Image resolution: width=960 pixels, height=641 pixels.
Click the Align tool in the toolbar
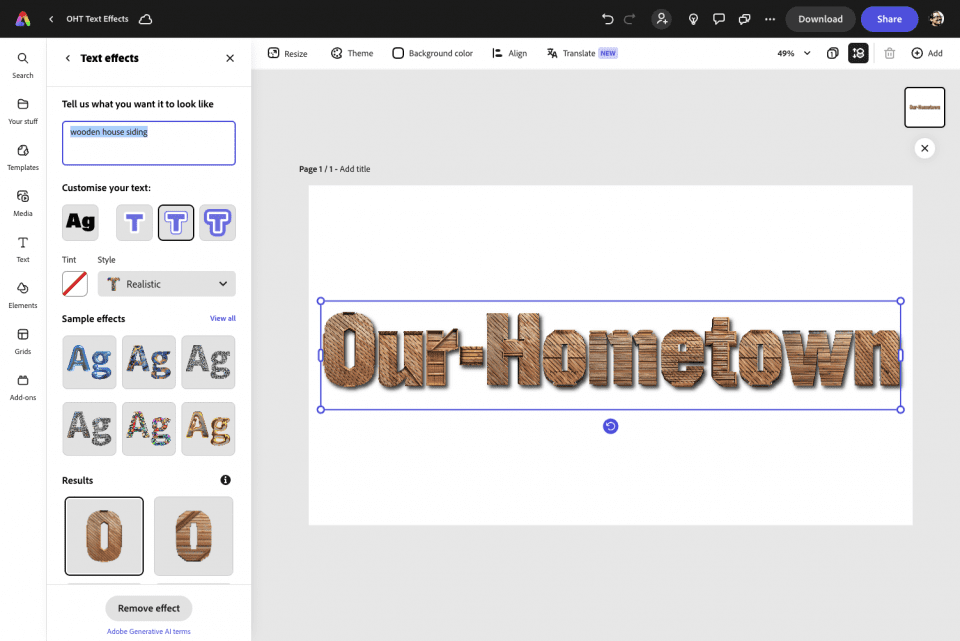point(509,53)
